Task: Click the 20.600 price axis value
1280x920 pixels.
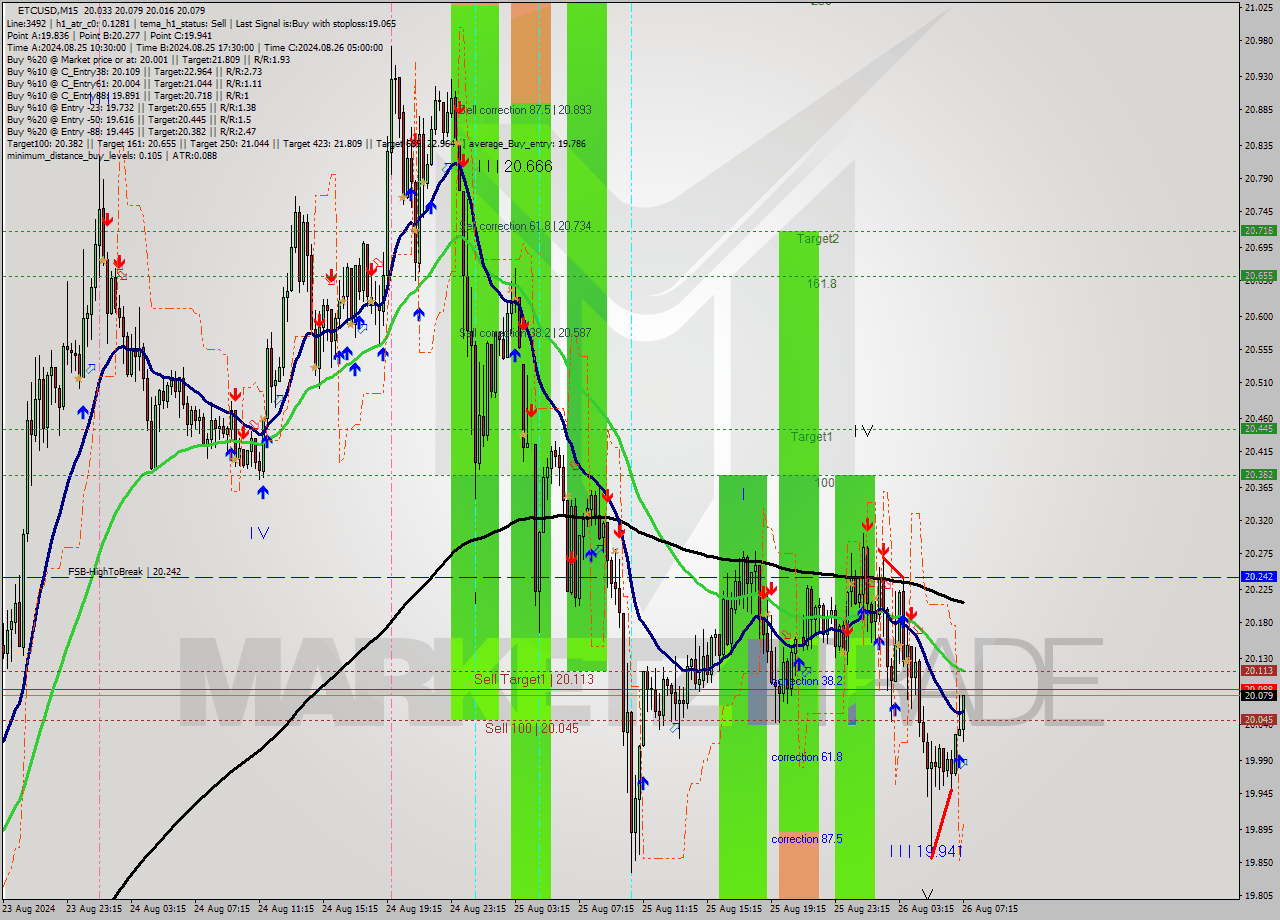Action: point(1258,316)
